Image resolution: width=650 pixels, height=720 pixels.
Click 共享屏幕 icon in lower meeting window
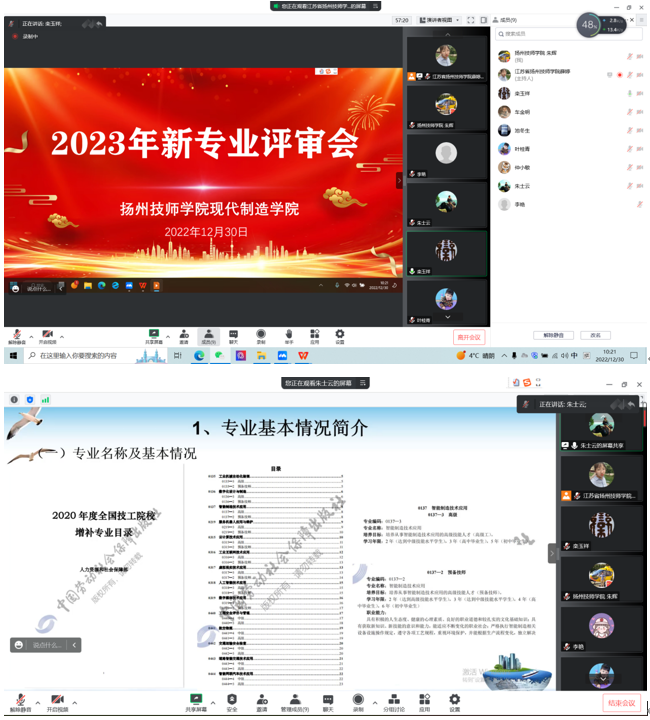pos(196,703)
